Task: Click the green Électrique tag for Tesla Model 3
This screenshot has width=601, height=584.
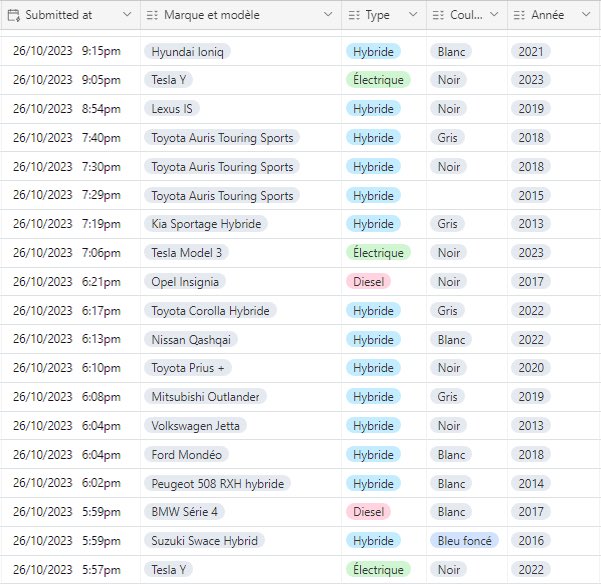Action: click(378, 253)
